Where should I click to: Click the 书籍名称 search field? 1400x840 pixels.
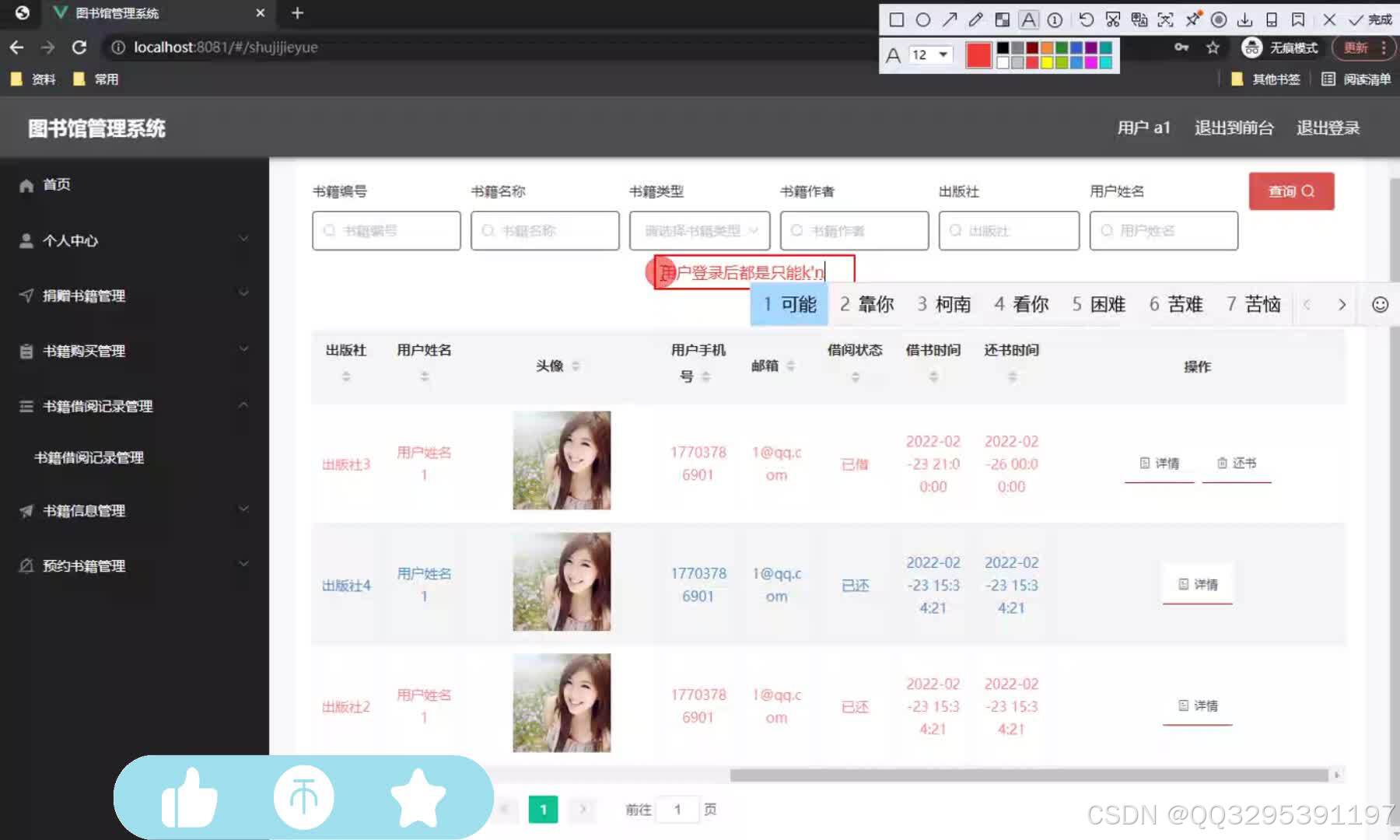coord(545,231)
